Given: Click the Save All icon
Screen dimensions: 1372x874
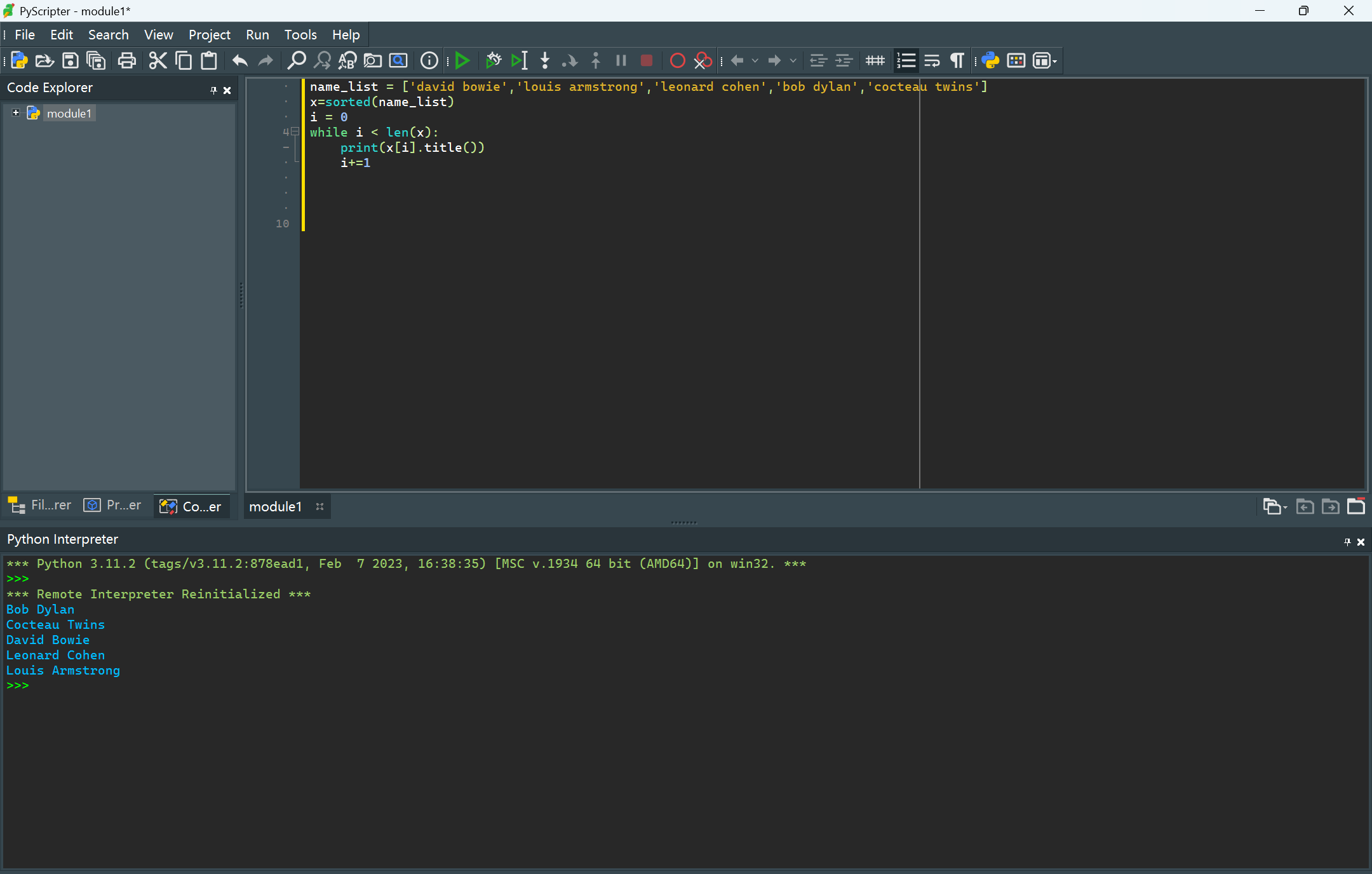Looking at the screenshot, I should pyautogui.click(x=96, y=61).
